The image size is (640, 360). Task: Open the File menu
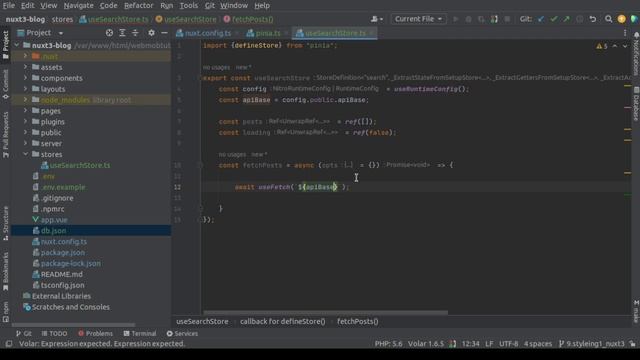[9, 6]
